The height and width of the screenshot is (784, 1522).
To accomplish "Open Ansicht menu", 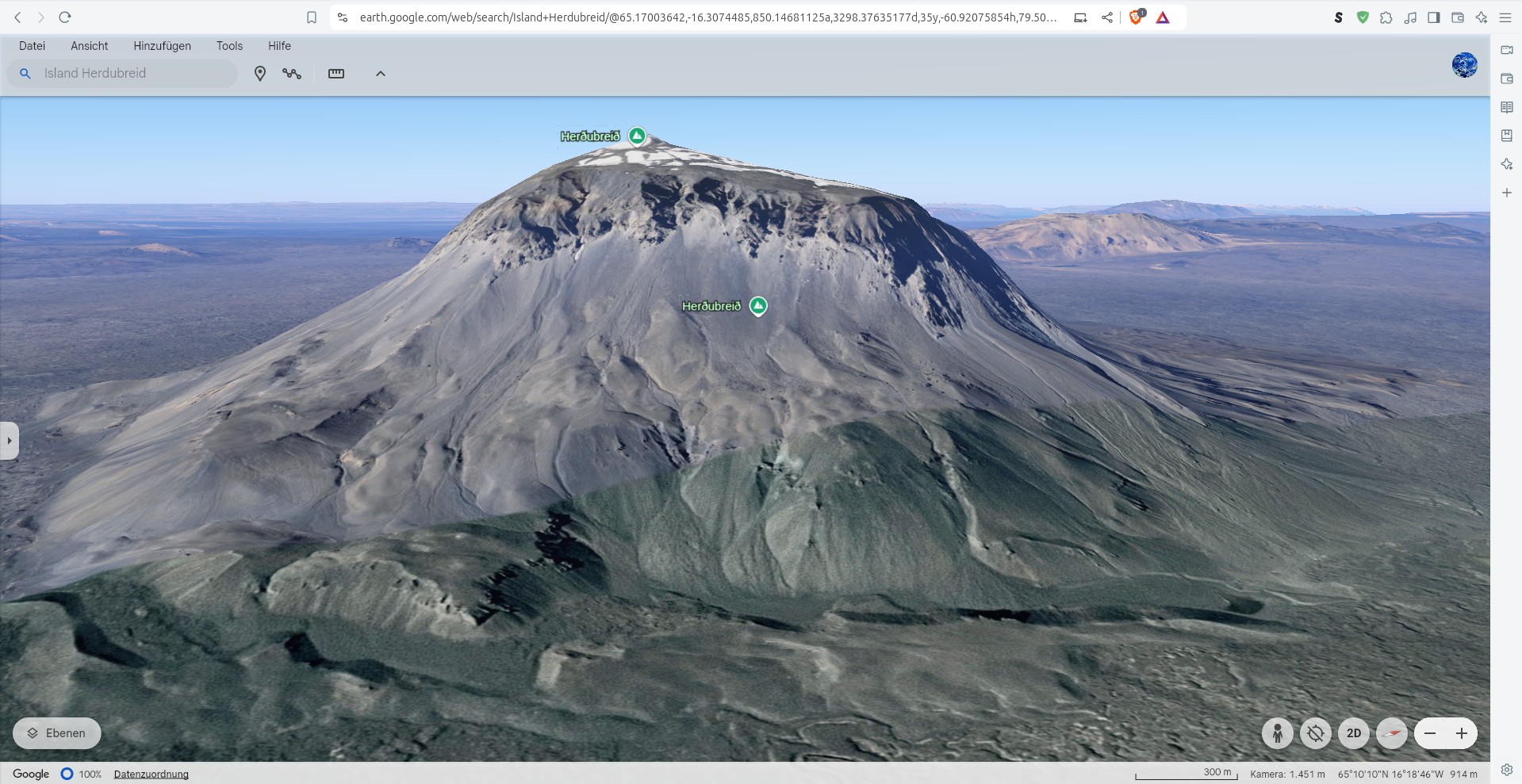I will point(90,46).
